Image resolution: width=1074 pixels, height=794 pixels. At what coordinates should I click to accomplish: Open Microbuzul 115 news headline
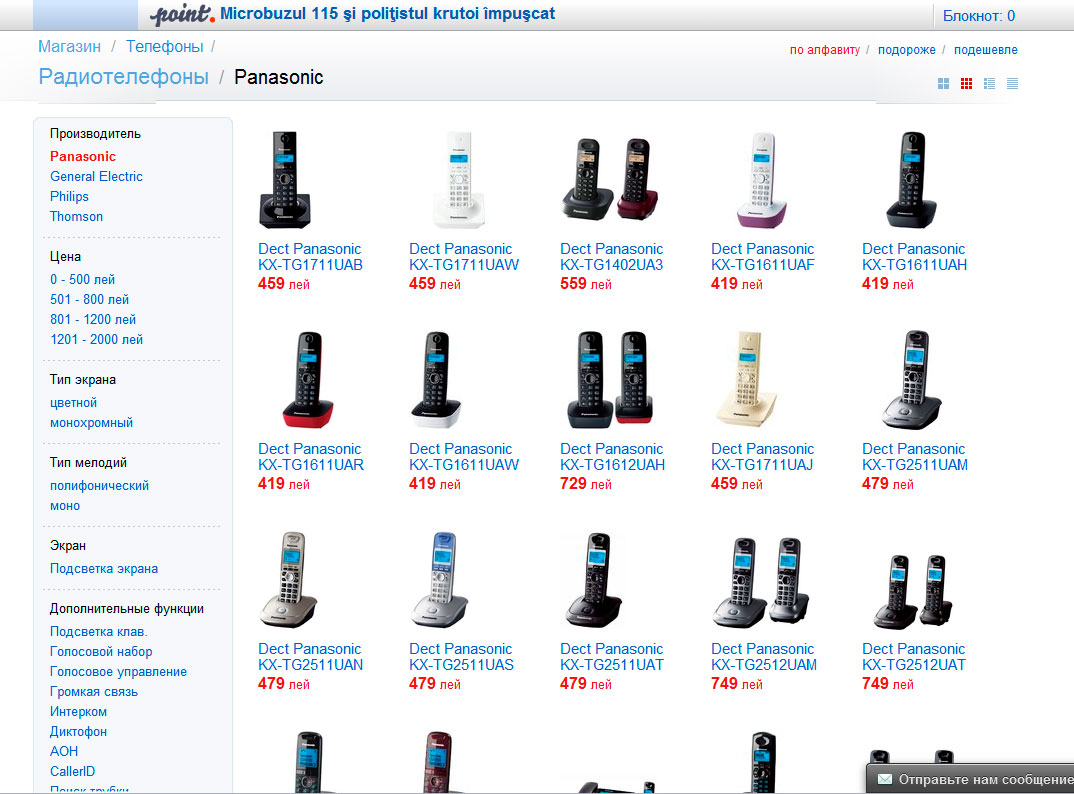click(x=387, y=14)
